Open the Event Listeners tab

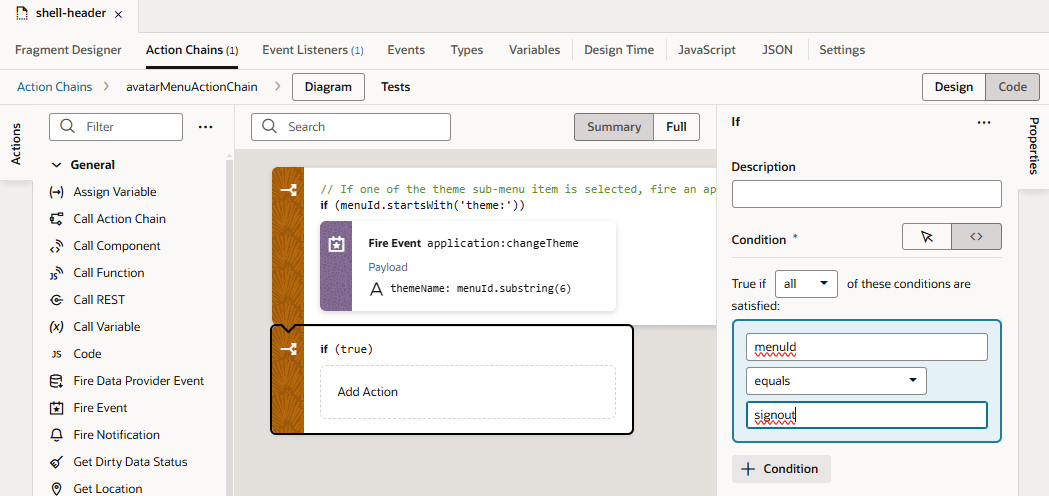click(312, 50)
